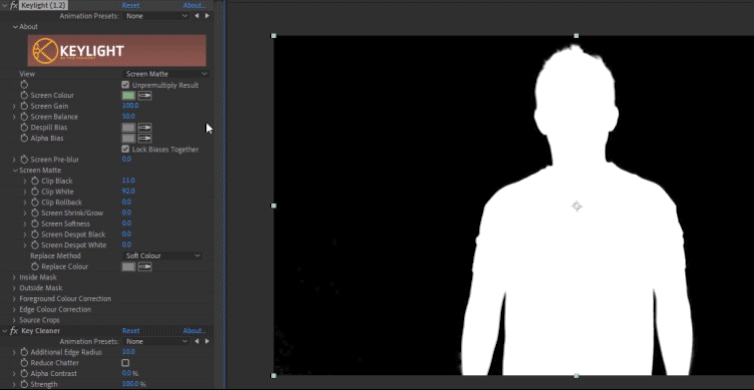Click Clip White value 92.0
This screenshot has height=390, width=754.
[128, 191]
